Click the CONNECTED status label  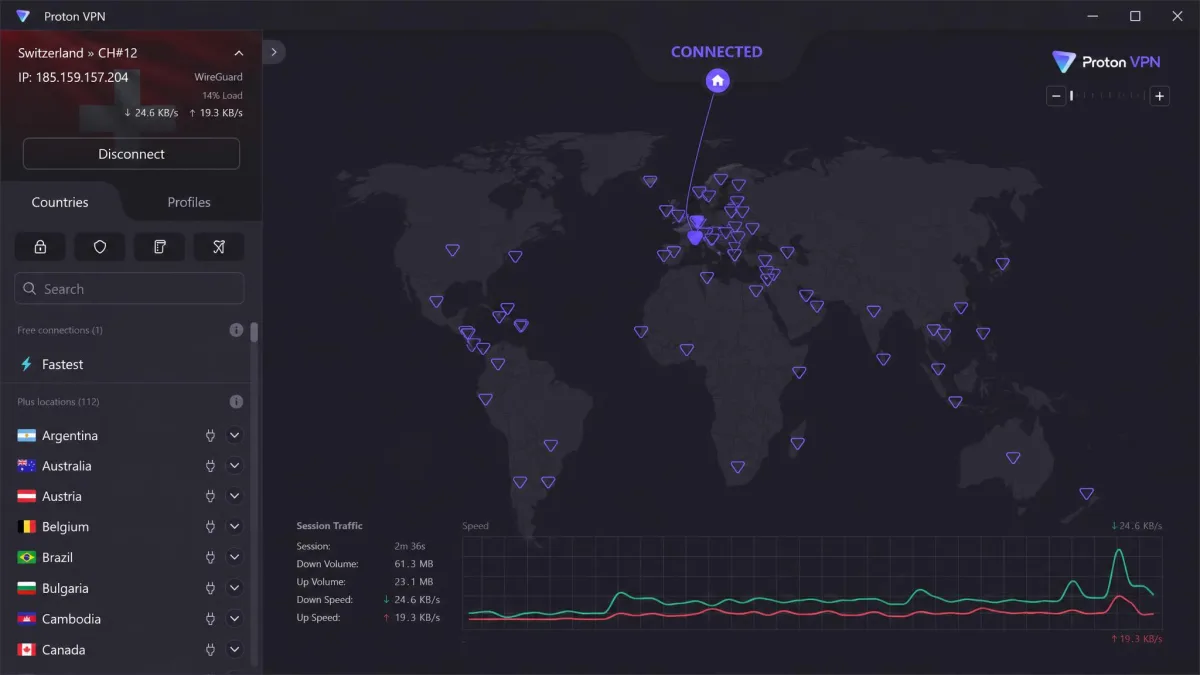717,52
